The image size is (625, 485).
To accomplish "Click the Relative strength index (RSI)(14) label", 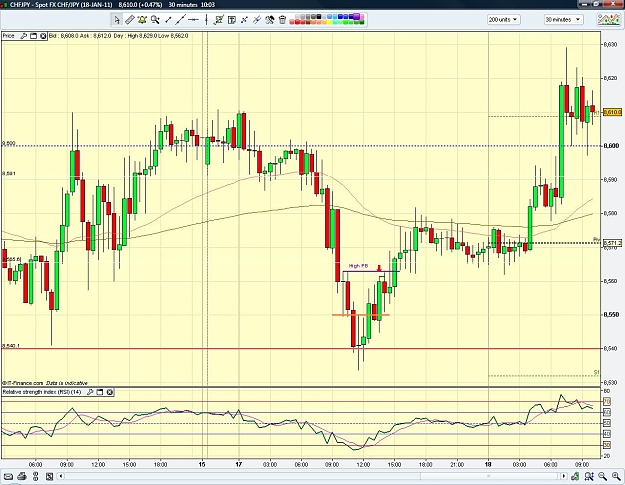I will (42, 392).
